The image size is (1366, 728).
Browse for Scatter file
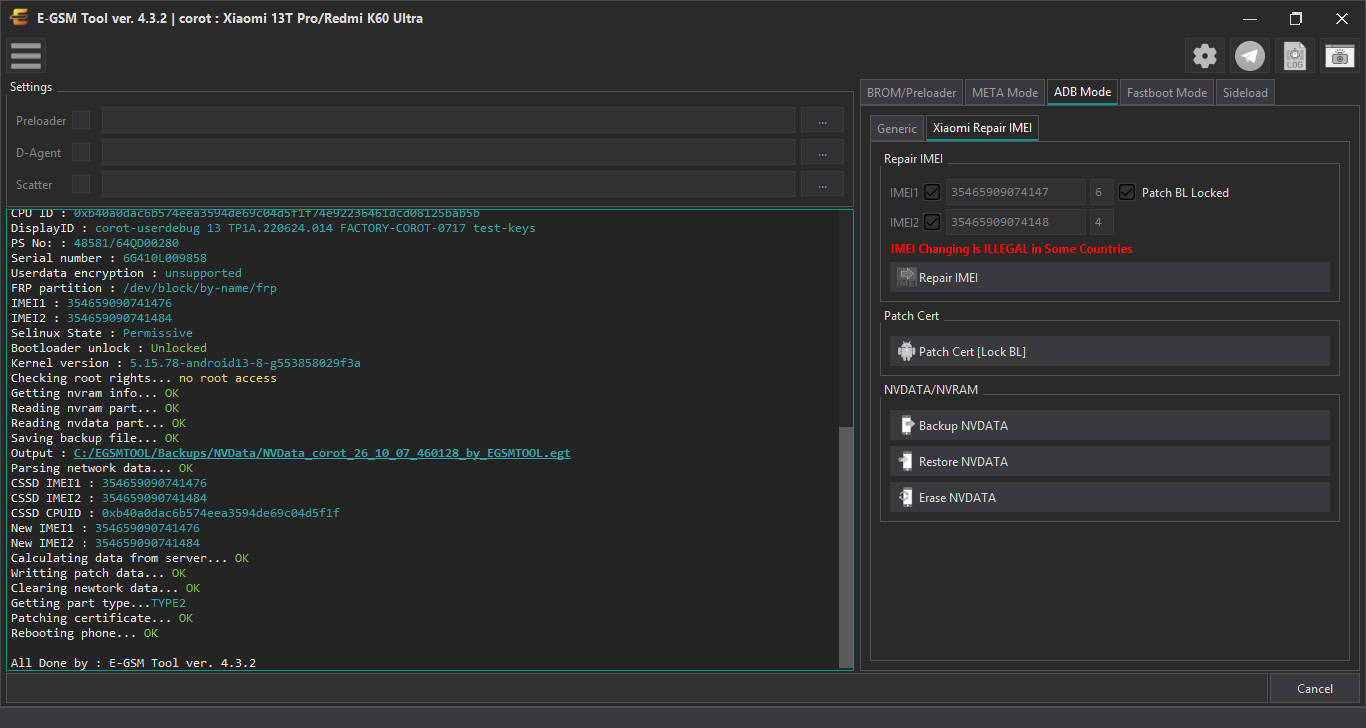pos(822,184)
